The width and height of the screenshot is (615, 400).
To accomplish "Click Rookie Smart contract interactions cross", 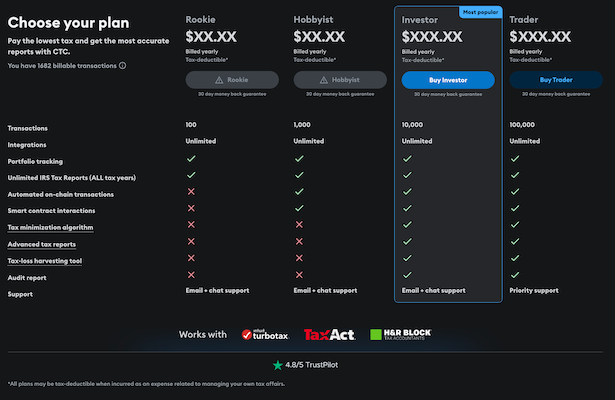I will point(191,208).
